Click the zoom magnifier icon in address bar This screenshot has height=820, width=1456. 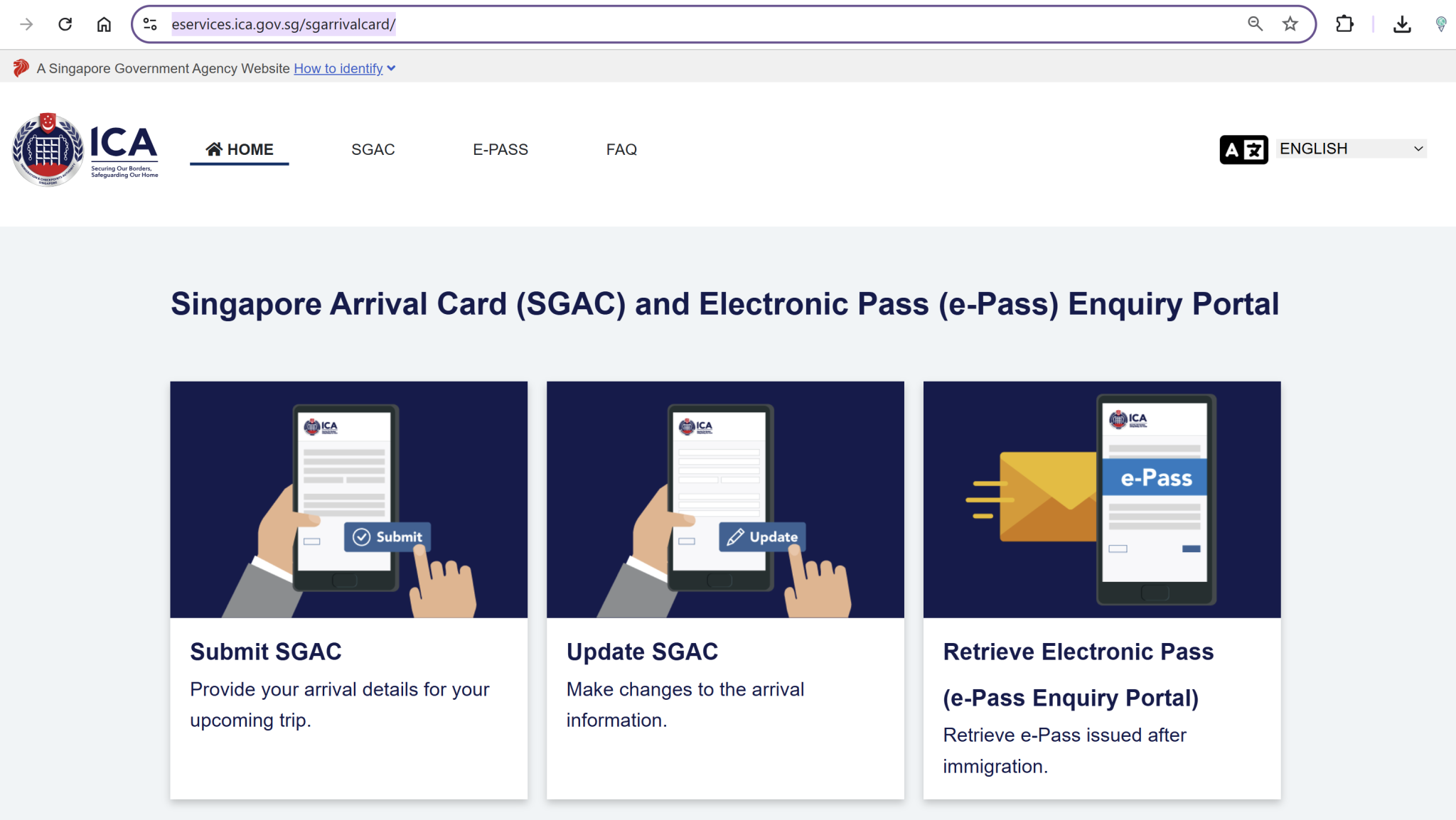tap(1255, 24)
